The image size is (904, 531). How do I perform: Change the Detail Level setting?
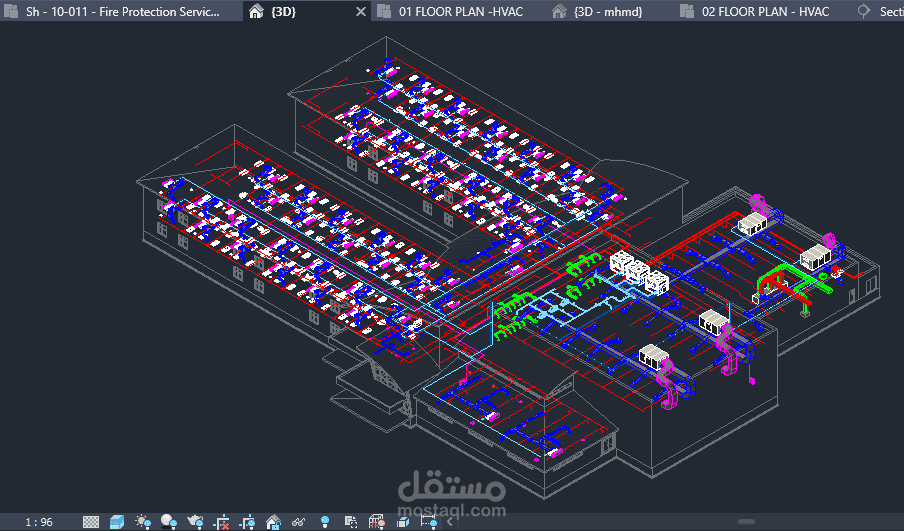coord(91,522)
